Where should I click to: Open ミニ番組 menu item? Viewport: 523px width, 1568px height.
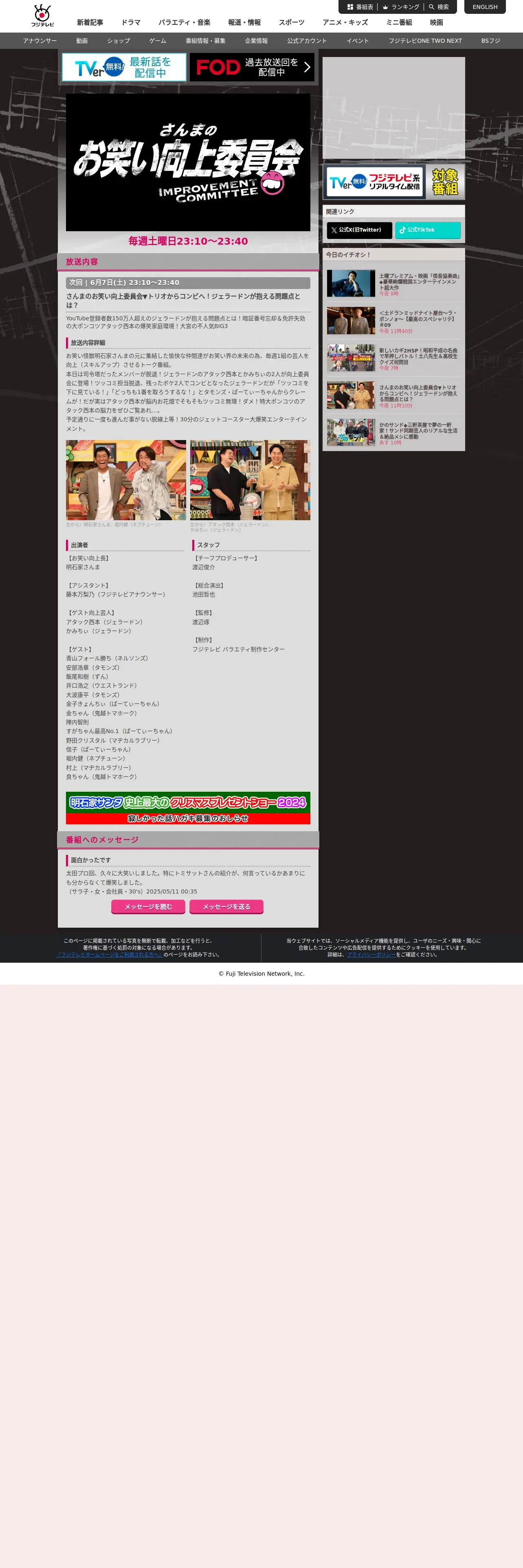(399, 22)
